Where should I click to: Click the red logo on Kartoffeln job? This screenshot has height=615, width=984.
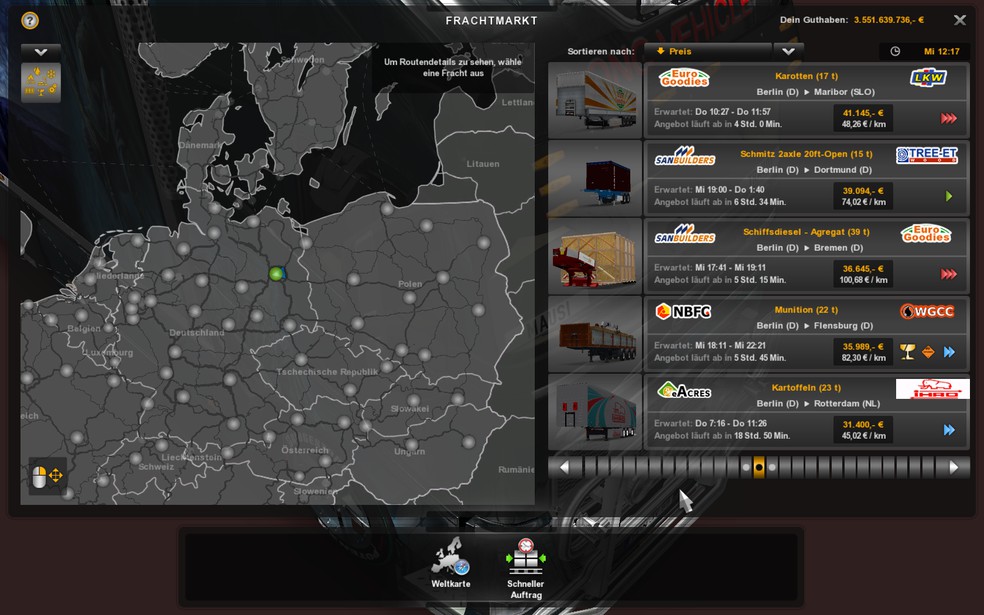pyautogui.click(x=932, y=389)
